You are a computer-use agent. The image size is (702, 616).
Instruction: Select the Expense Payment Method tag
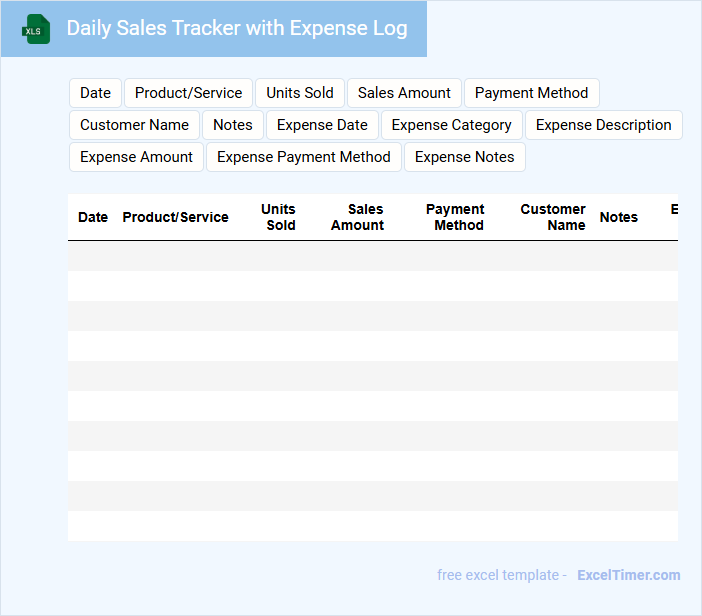(304, 157)
